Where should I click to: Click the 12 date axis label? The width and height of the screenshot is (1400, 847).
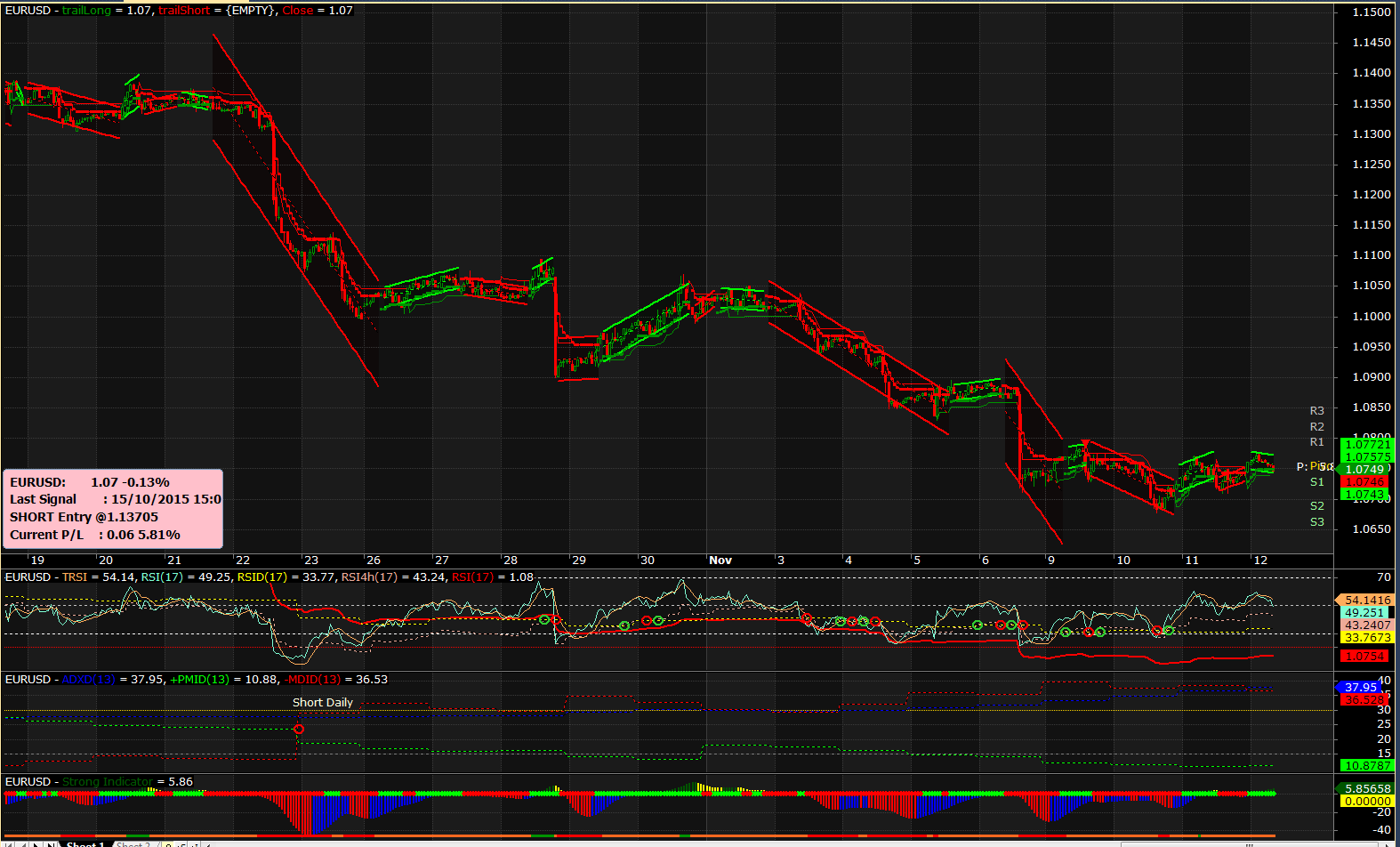[1259, 560]
